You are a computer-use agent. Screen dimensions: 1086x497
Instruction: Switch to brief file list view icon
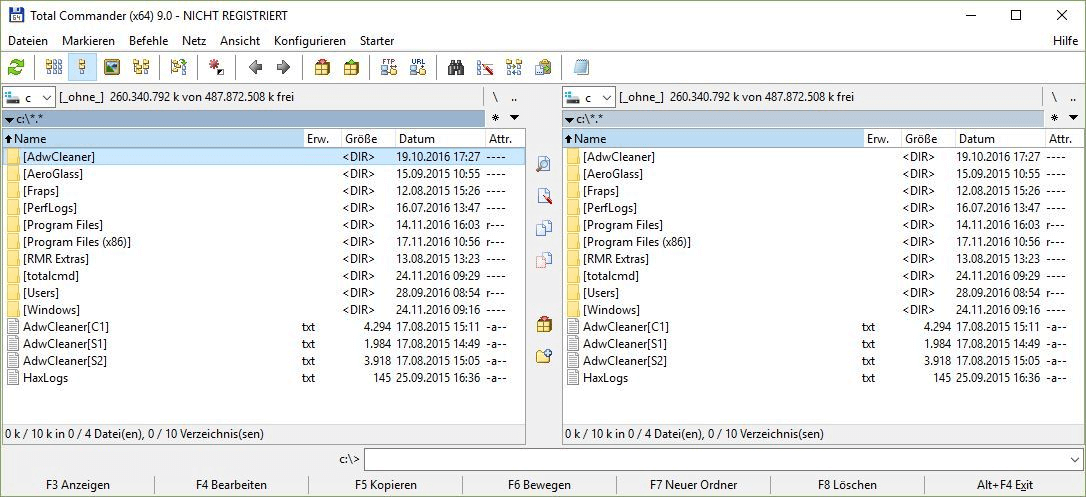point(53,67)
